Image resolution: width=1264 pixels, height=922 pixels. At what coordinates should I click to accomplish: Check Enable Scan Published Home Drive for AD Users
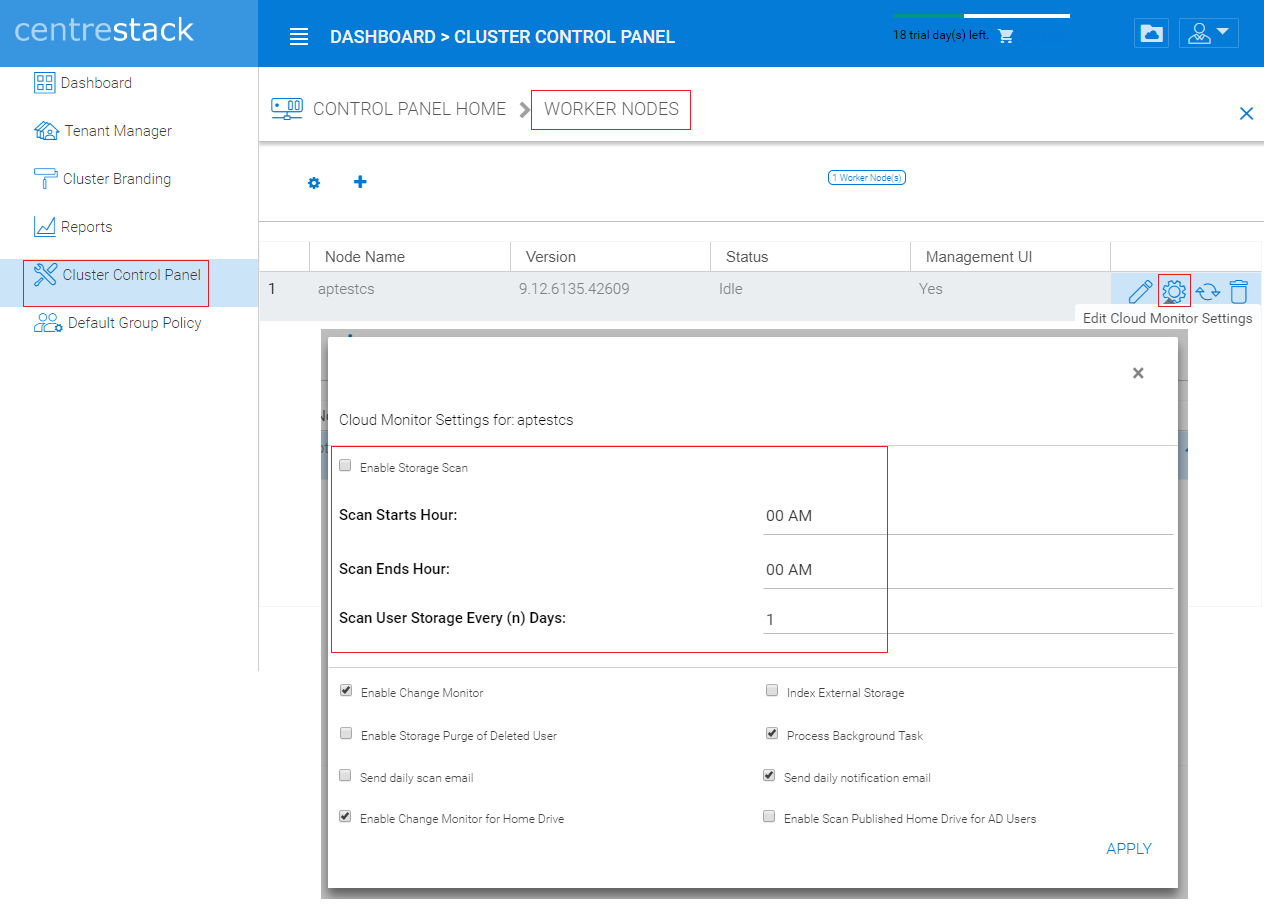(769, 817)
